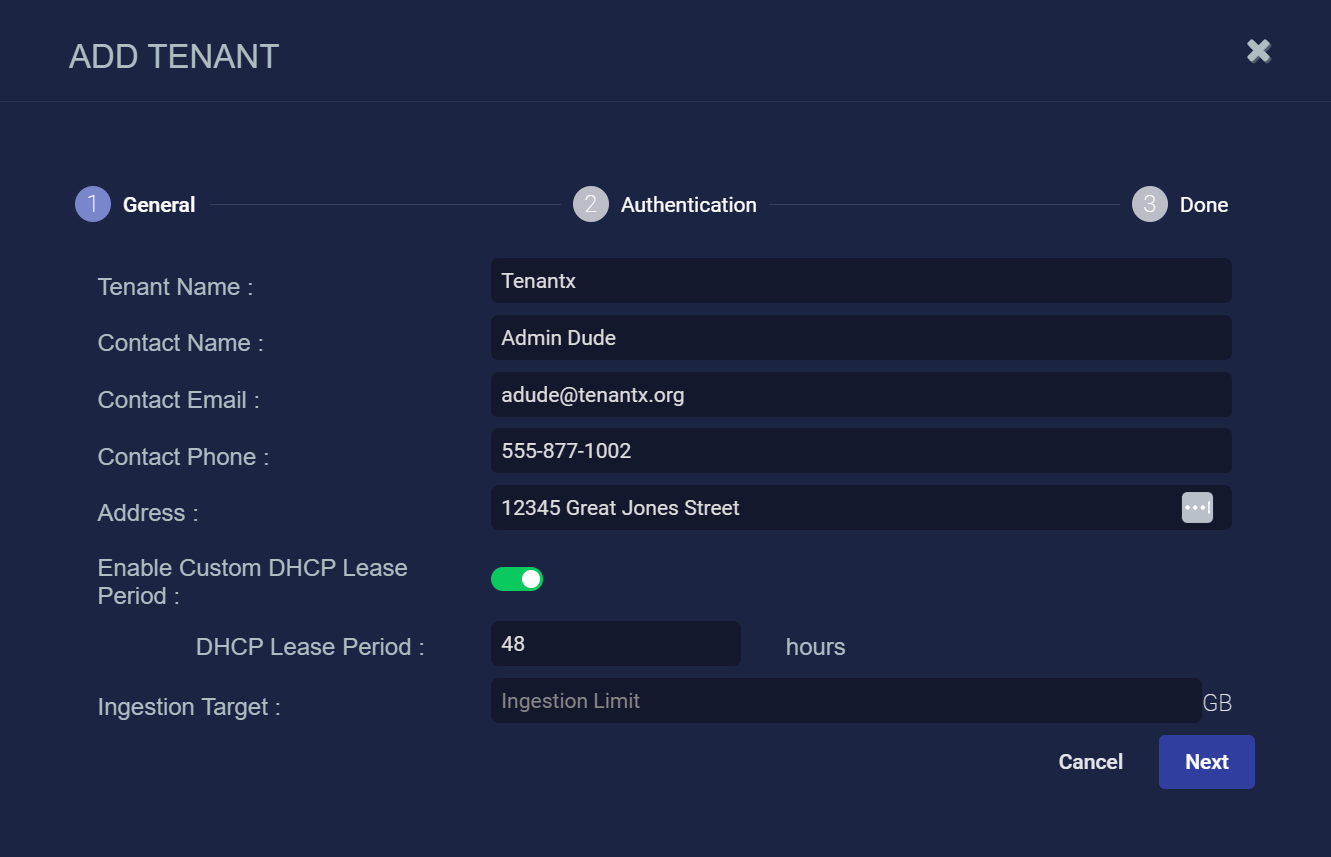This screenshot has height=857, width=1331.
Task: Click the Address text showing Great Jones Street
Action: point(620,508)
